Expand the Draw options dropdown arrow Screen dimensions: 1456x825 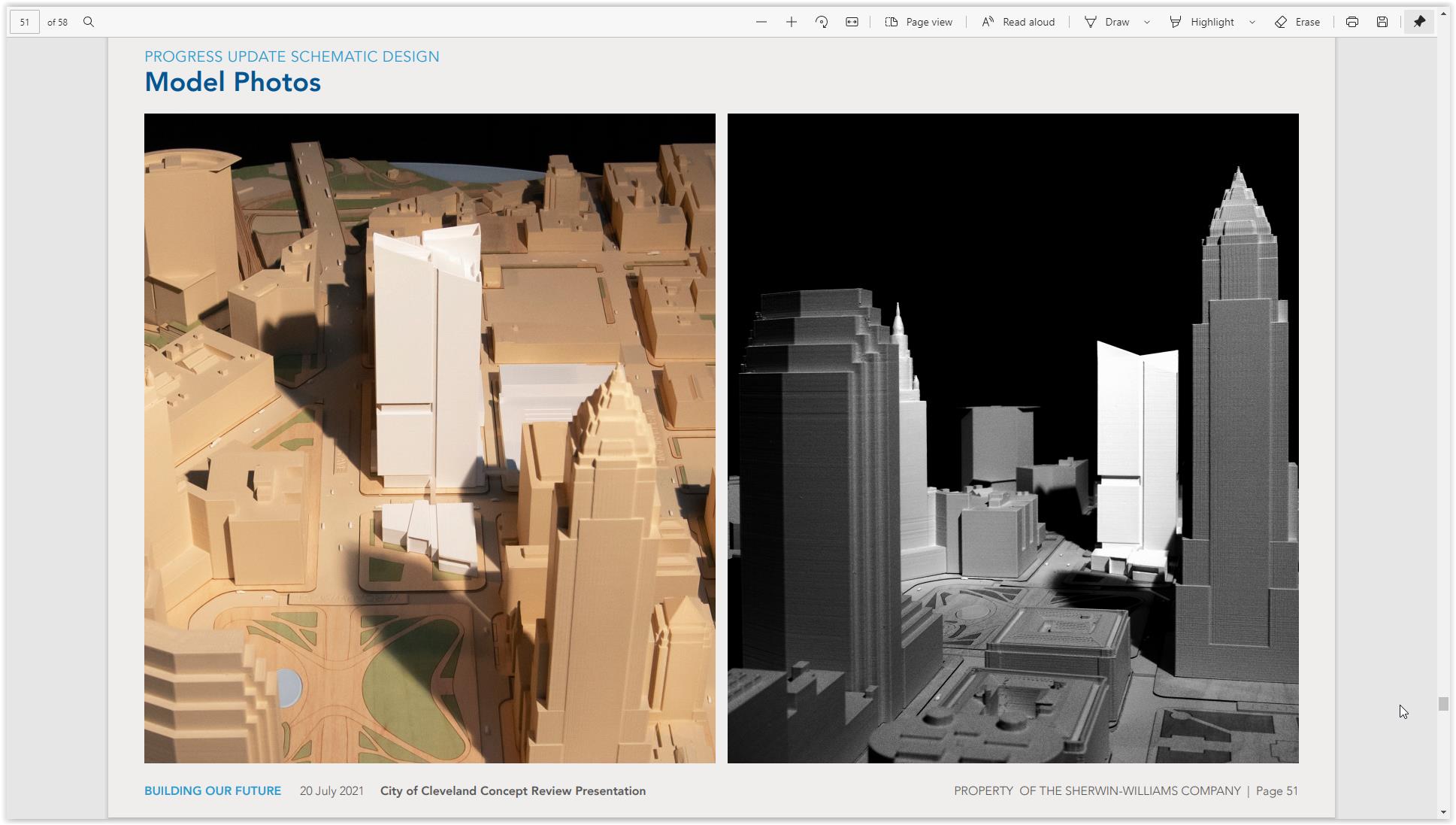click(1147, 22)
